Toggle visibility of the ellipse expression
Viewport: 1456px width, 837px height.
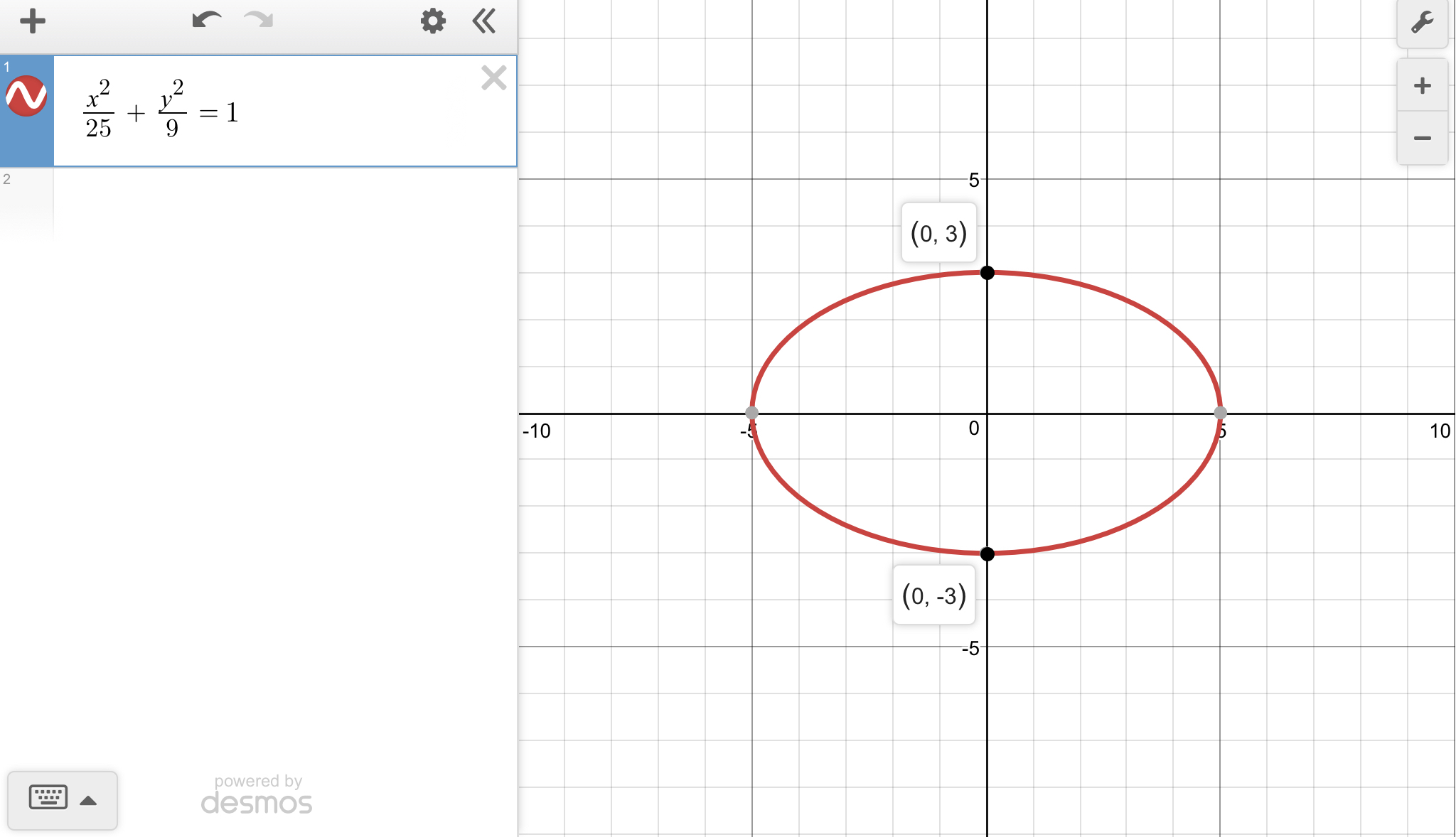pyautogui.click(x=26, y=96)
